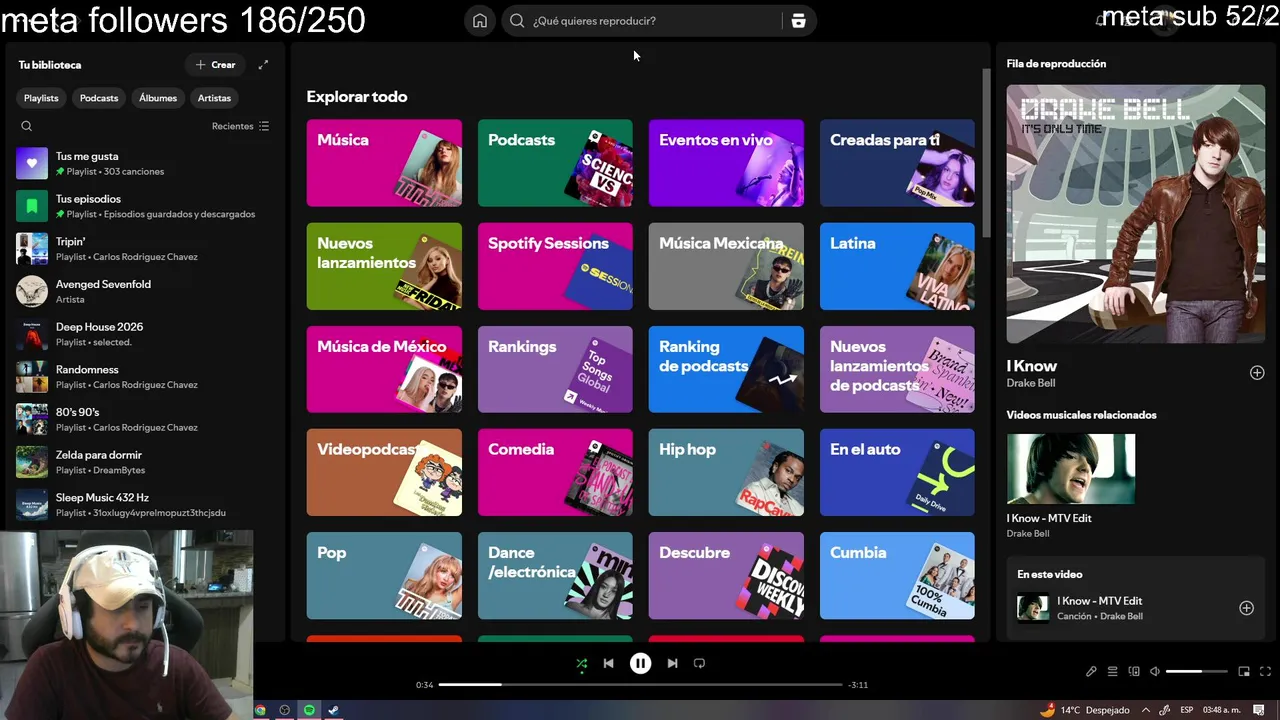Search in your library magnifier icon

click(27, 126)
